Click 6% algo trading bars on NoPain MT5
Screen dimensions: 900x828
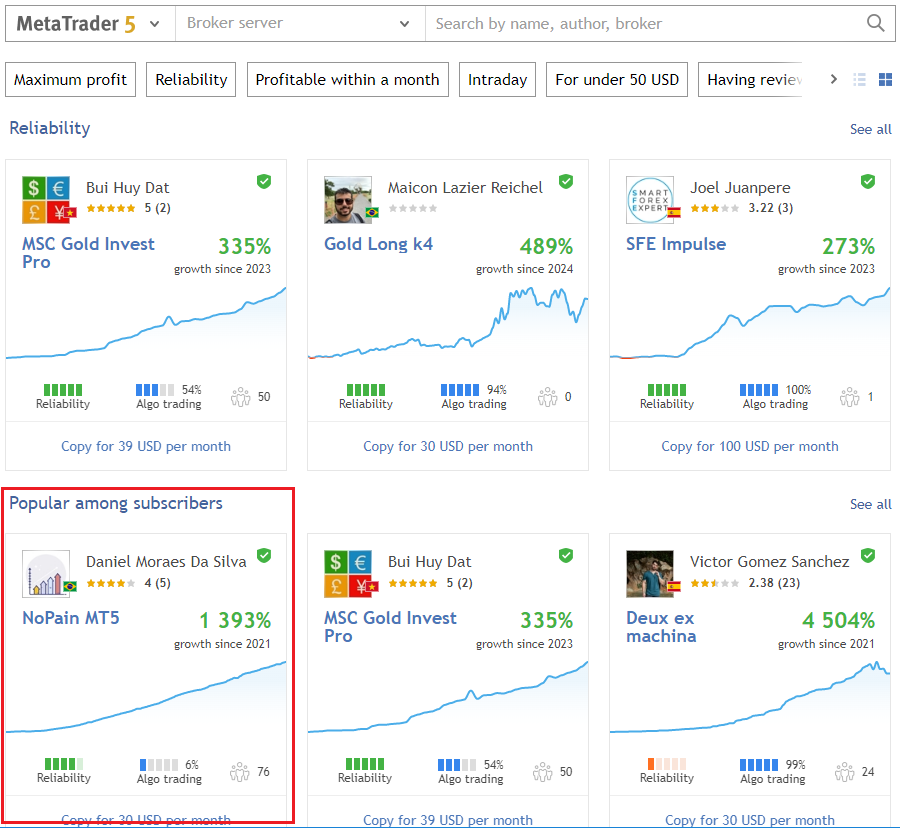click(159, 765)
